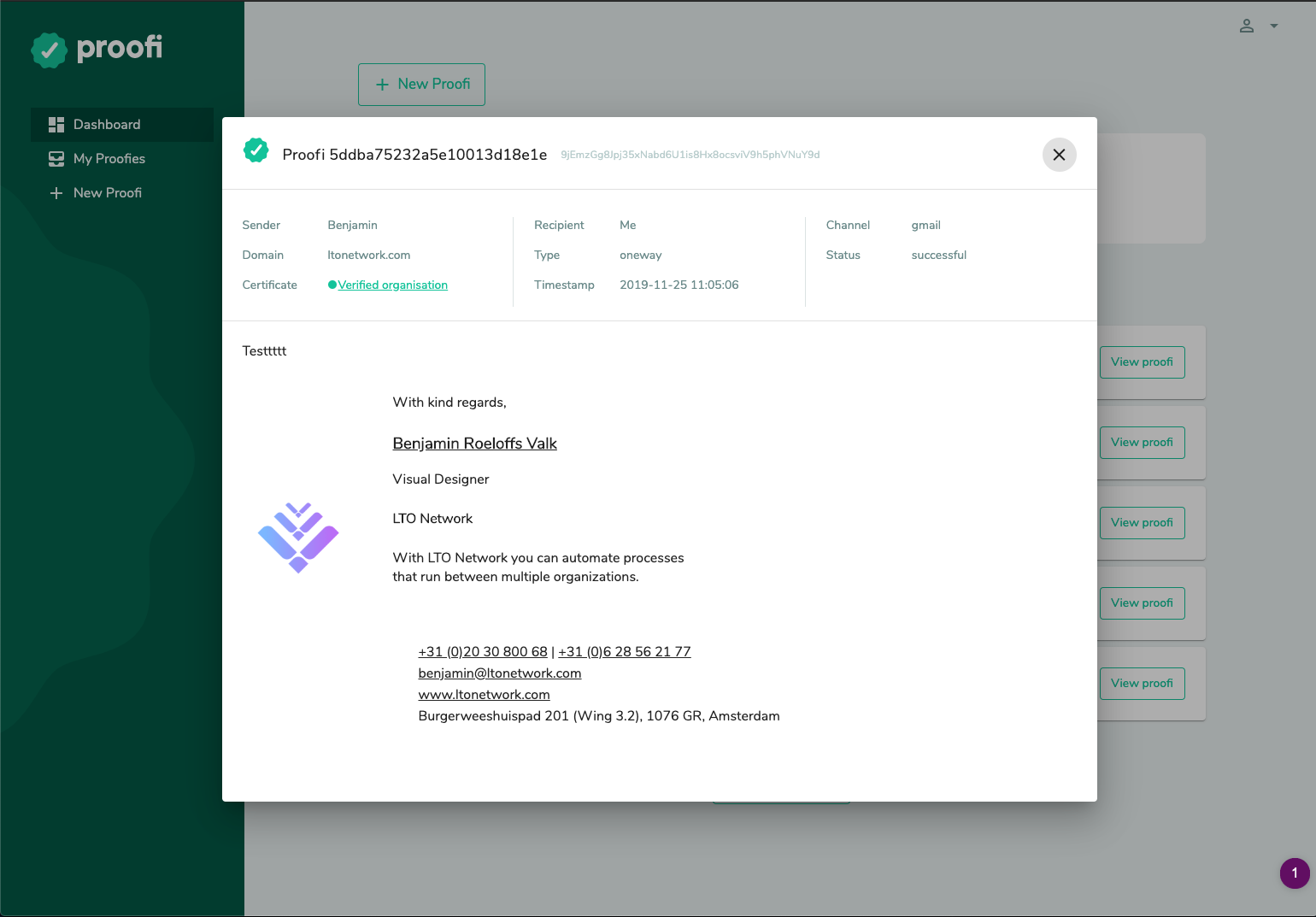1316x917 pixels.
Task: Call the +31 (0)6 28 56 21 77 number
Action: click(x=625, y=652)
